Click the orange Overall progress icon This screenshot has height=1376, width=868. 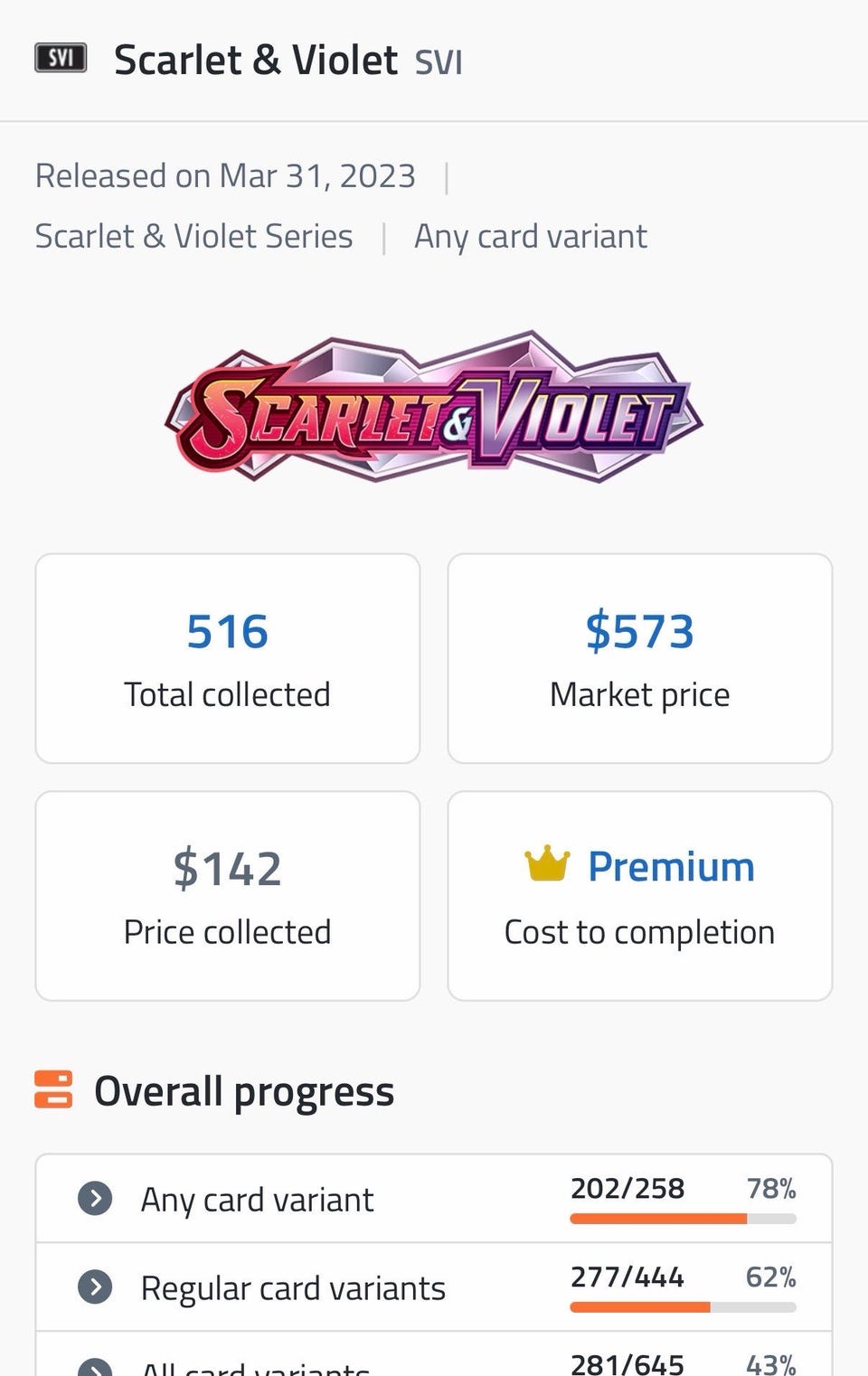click(x=53, y=1089)
